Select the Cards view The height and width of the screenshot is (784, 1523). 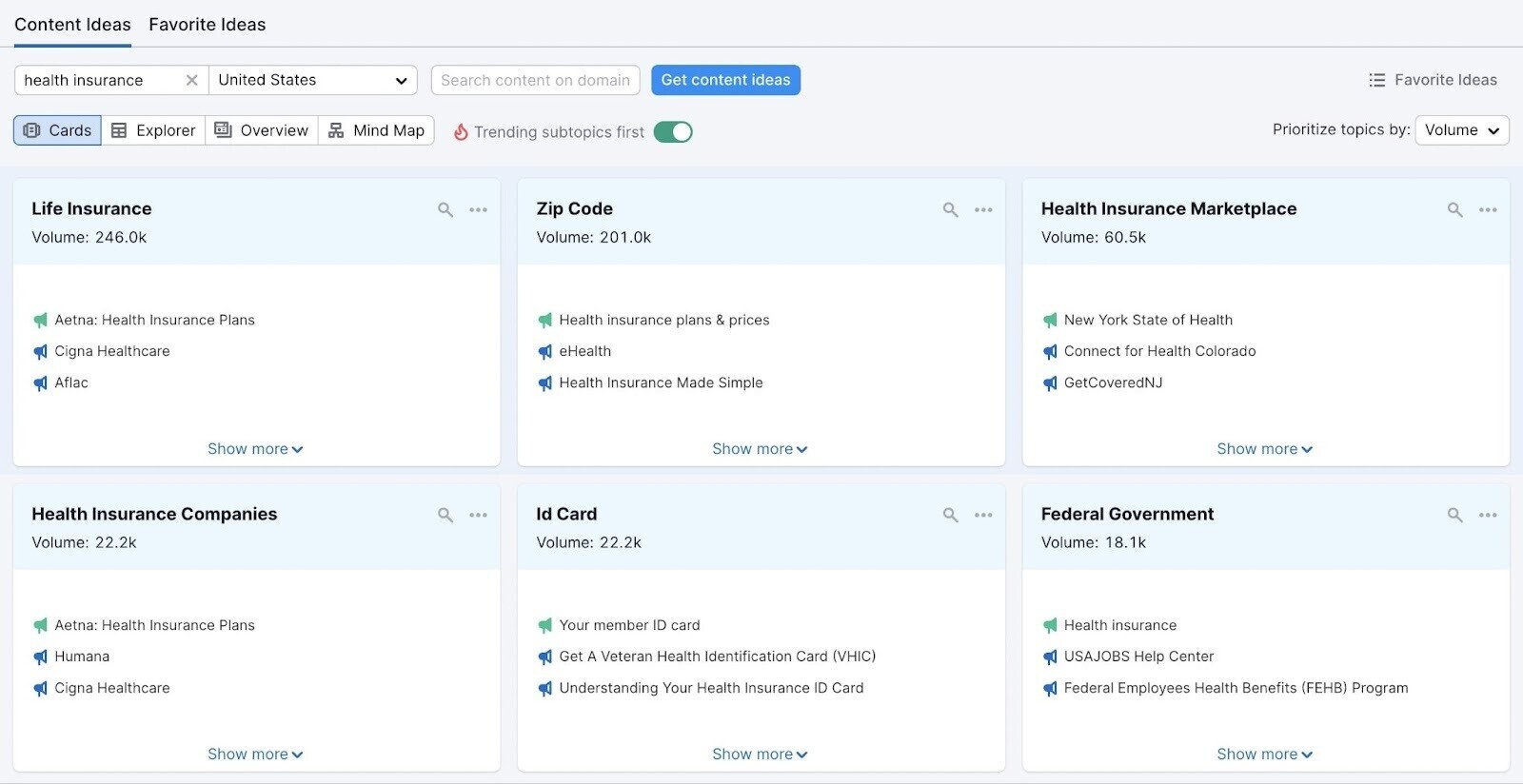57,130
